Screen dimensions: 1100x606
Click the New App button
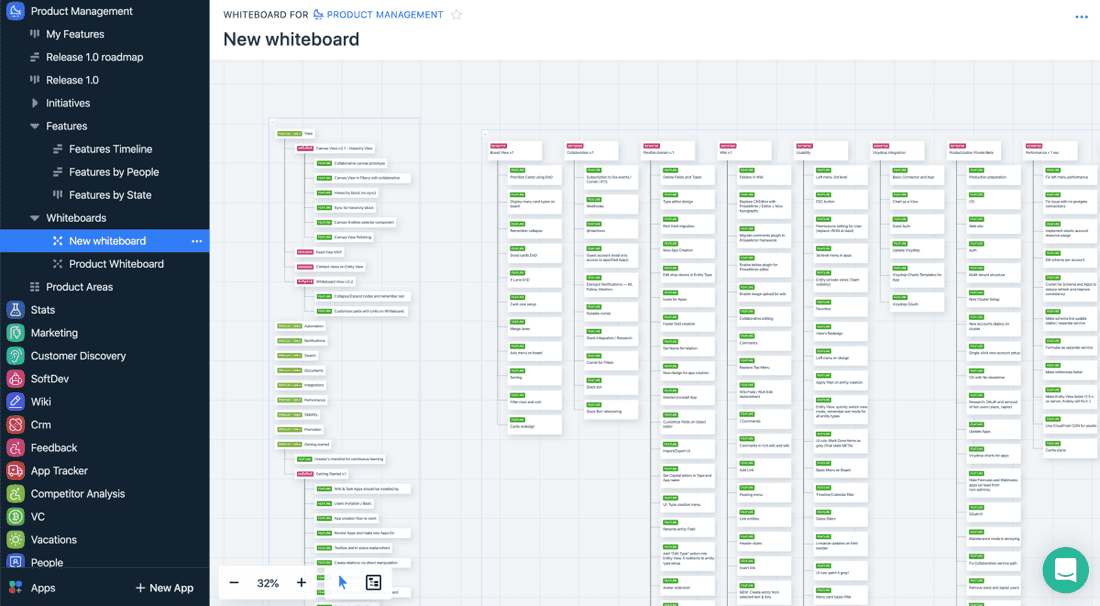tap(164, 588)
